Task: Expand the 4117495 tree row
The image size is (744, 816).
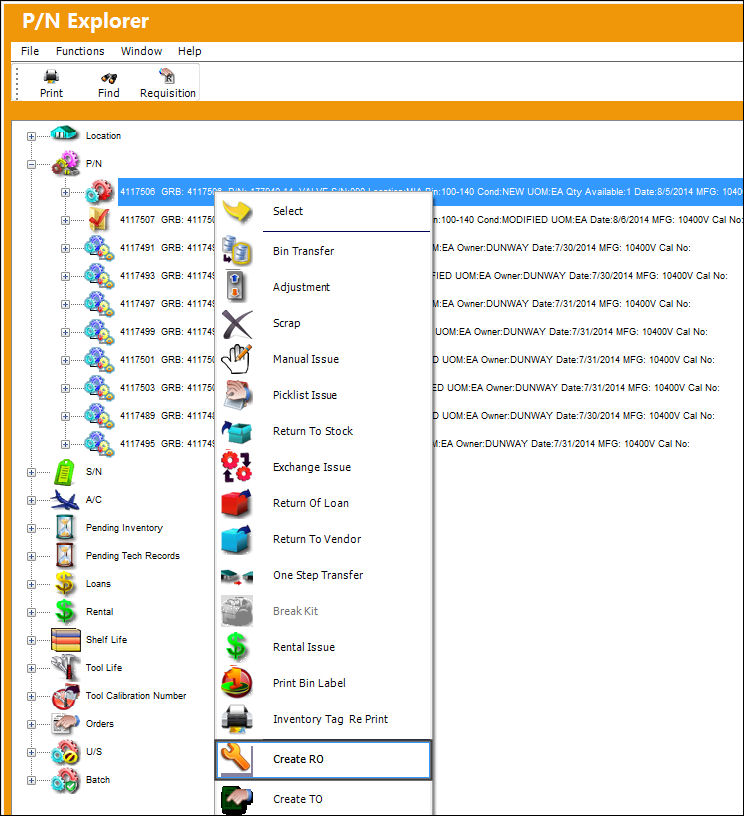Action: pos(65,444)
